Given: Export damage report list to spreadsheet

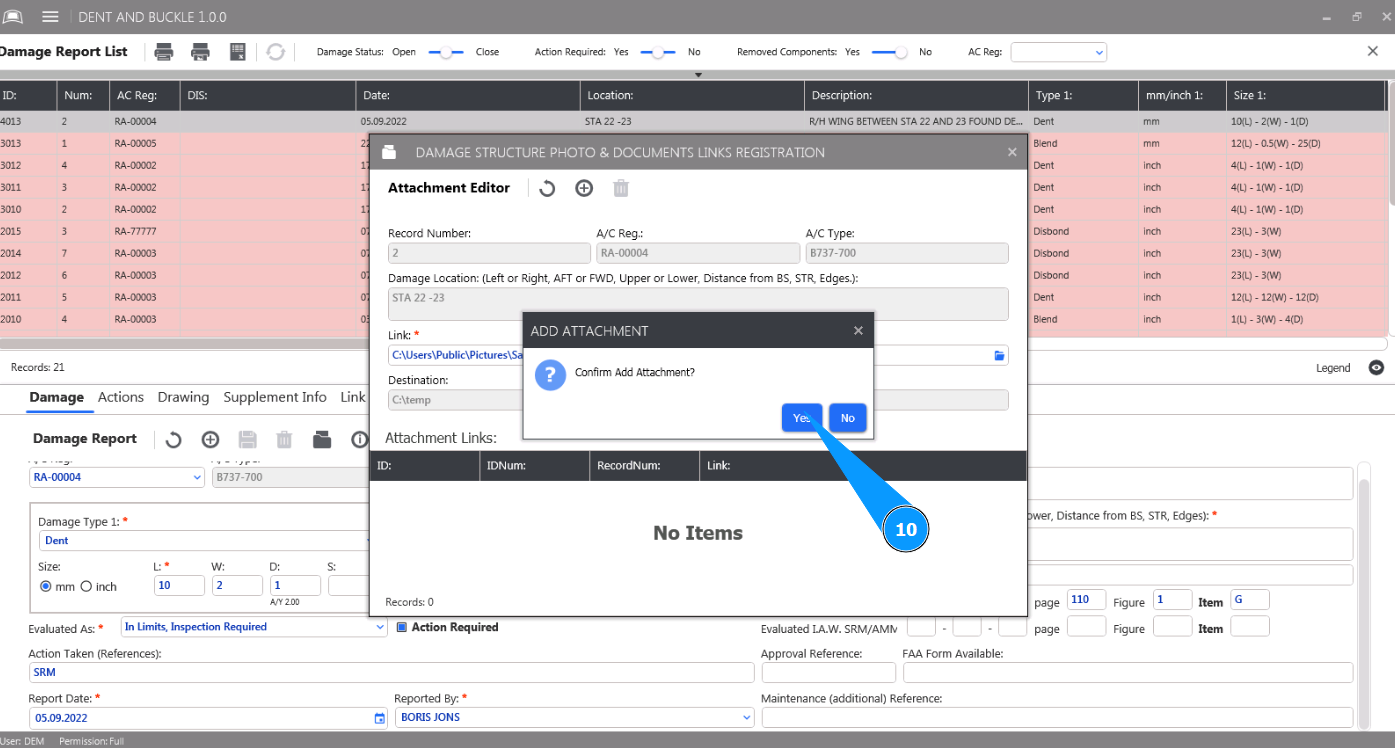Looking at the screenshot, I should pos(238,52).
